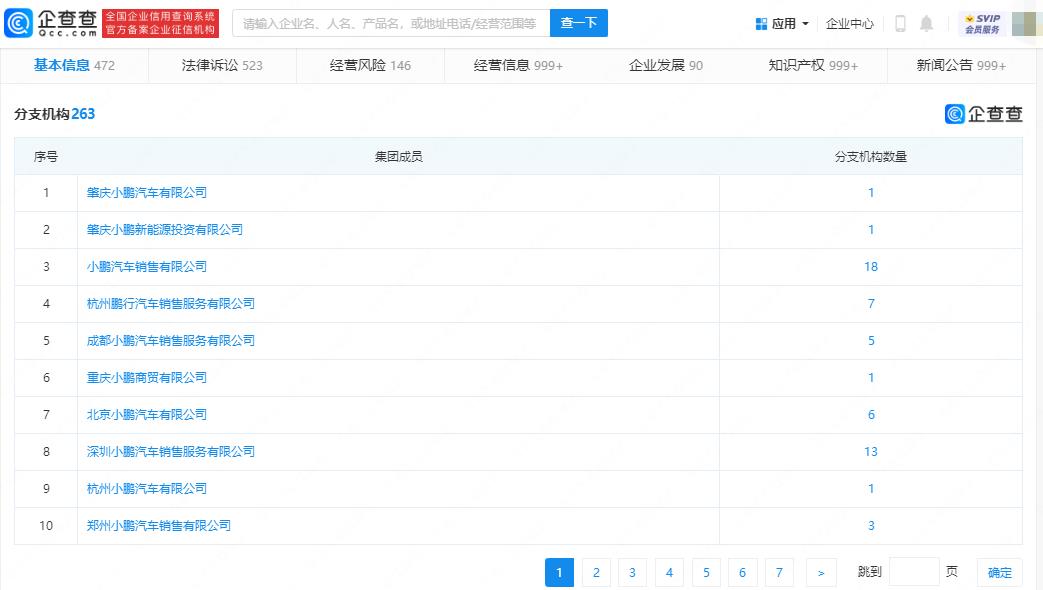Click branch count 1 for 肇庆小鹏汽车有限公司
This screenshot has height=590, width=1043.
[x=871, y=193]
